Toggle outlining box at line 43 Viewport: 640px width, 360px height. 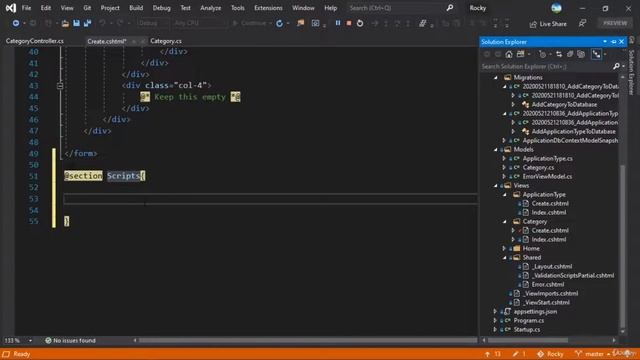pyautogui.click(x=60, y=86)
